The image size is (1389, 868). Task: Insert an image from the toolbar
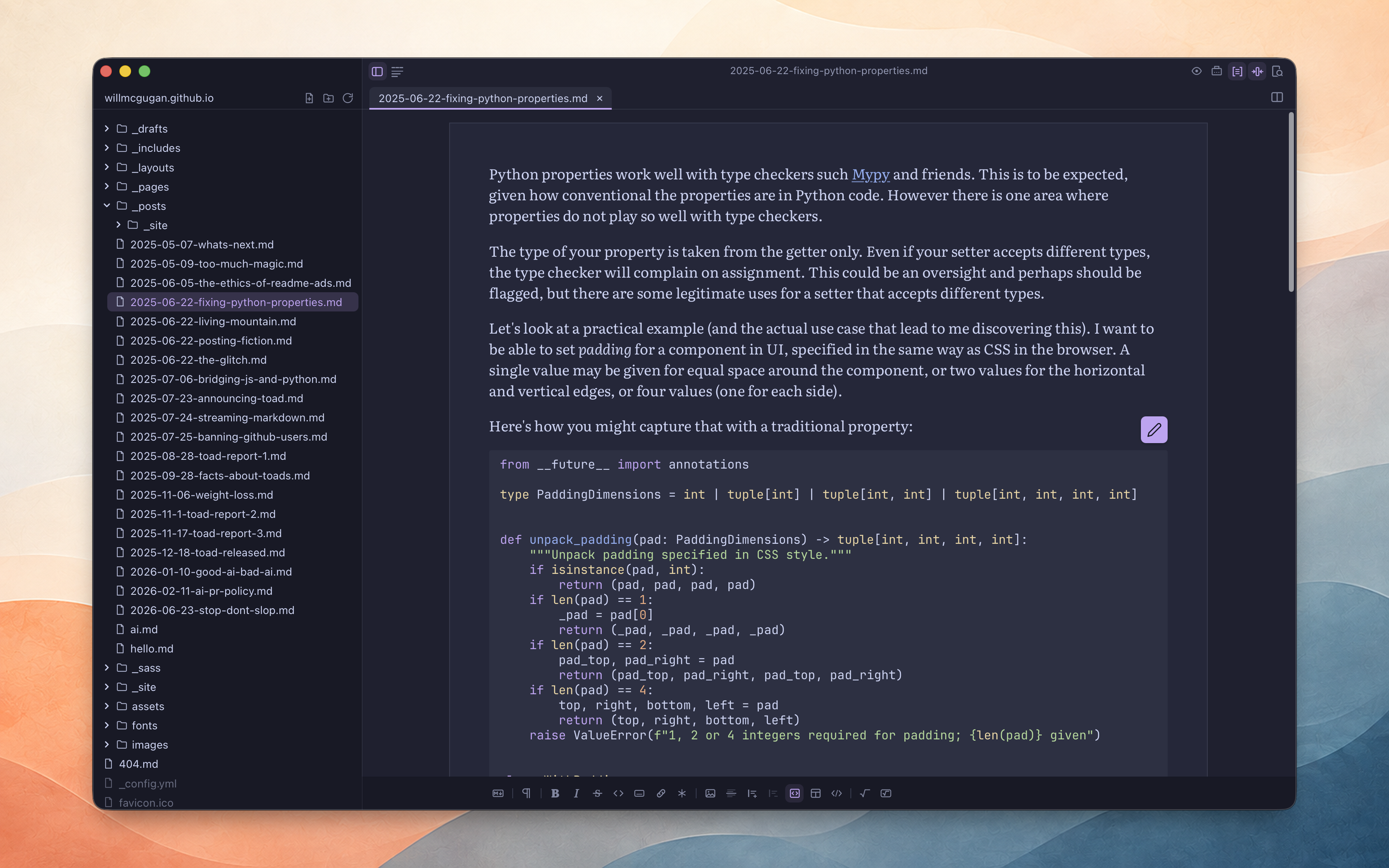tap(710, 793)
